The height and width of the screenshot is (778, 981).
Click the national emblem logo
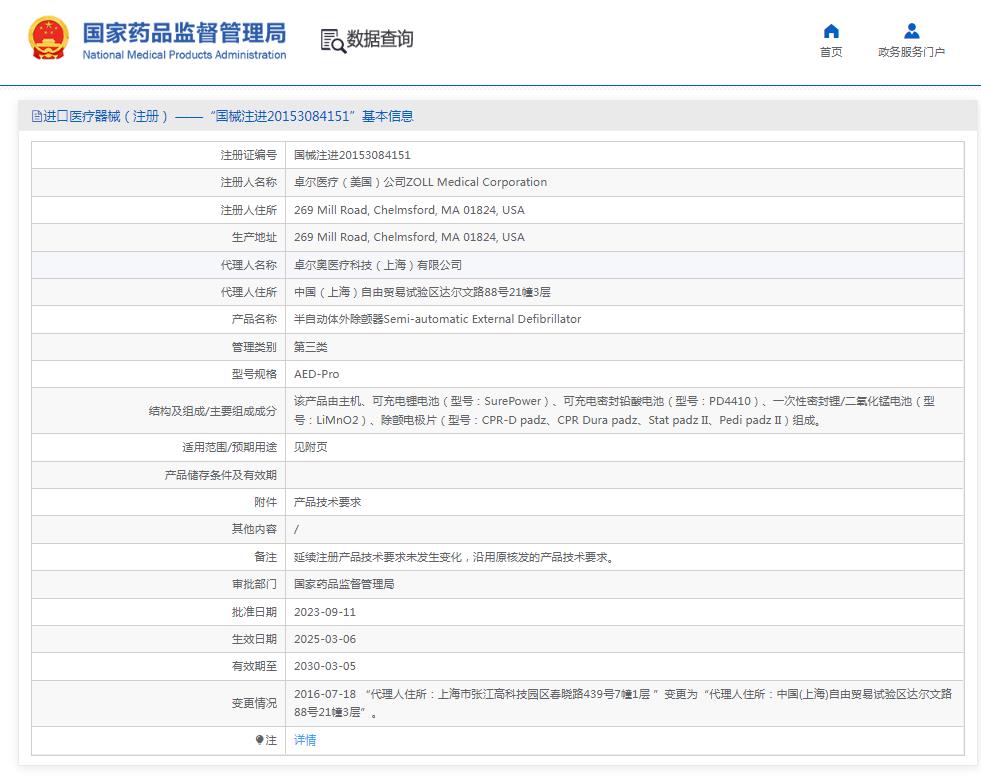point(48,38)
